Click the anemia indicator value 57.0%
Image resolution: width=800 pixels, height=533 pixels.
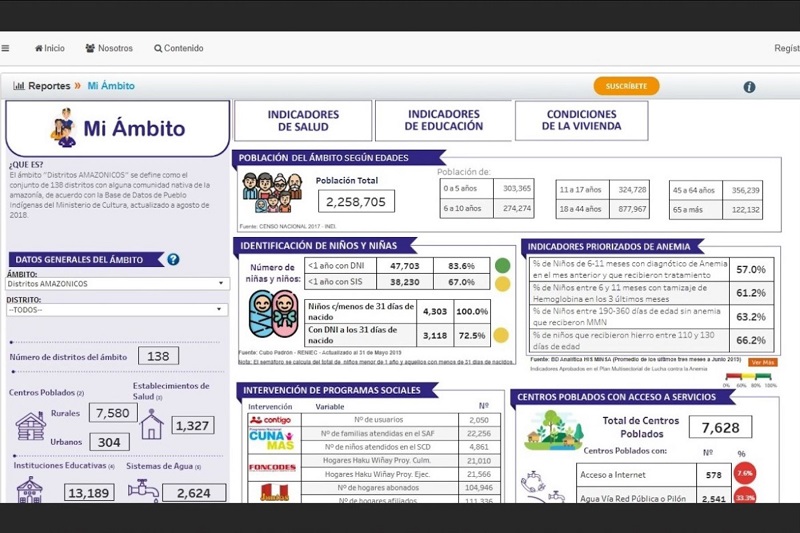pyautogui.click(x=751, y=269)
